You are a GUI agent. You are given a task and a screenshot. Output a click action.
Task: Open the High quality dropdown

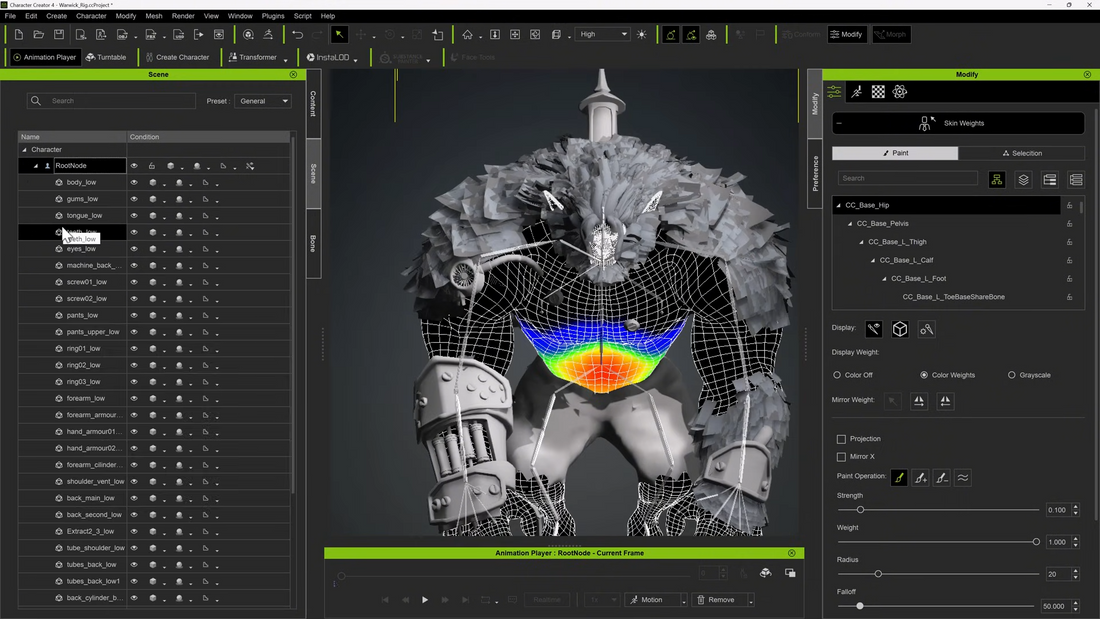tap(603, 34)
